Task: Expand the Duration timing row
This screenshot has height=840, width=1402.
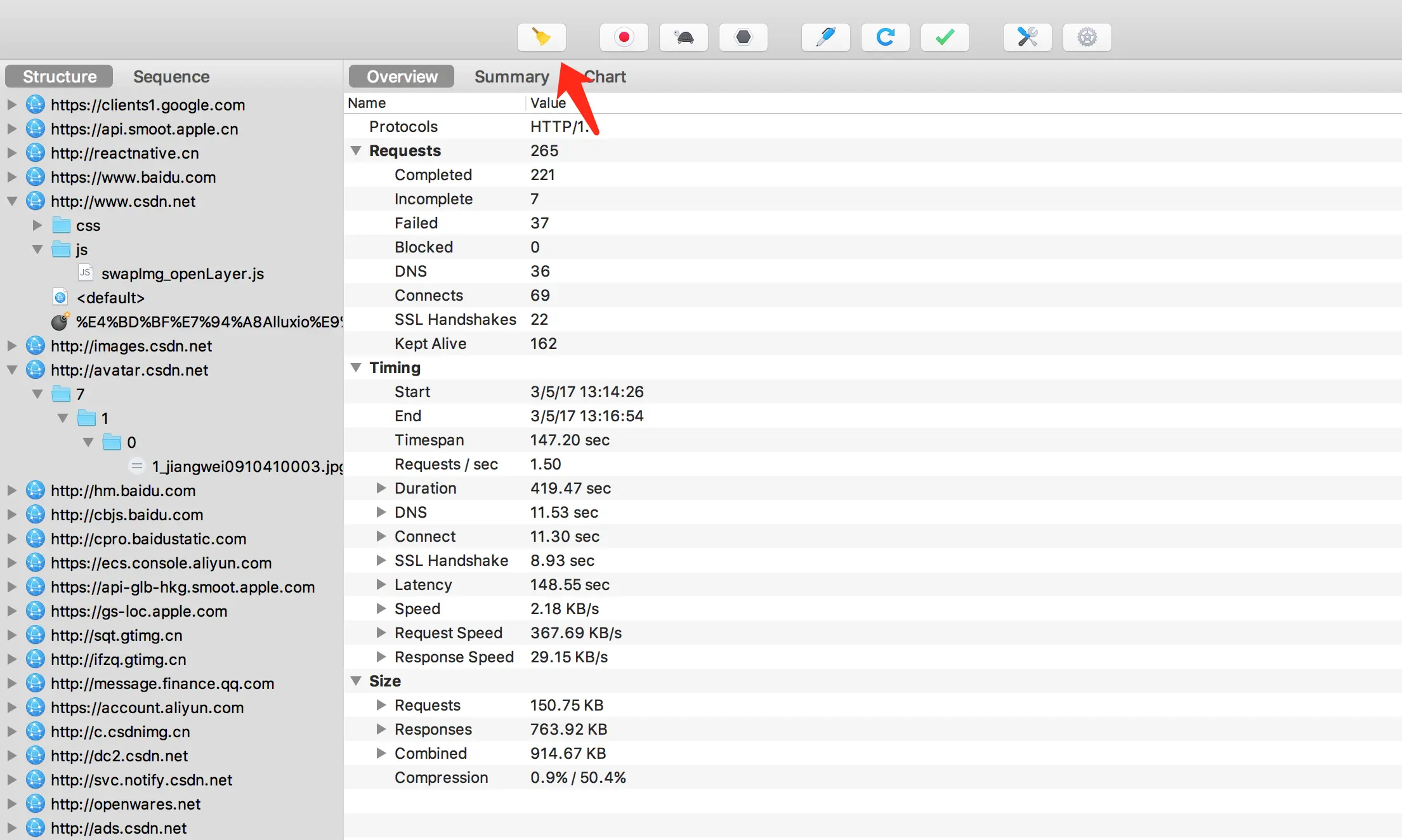Action: [x=381, y=488]
